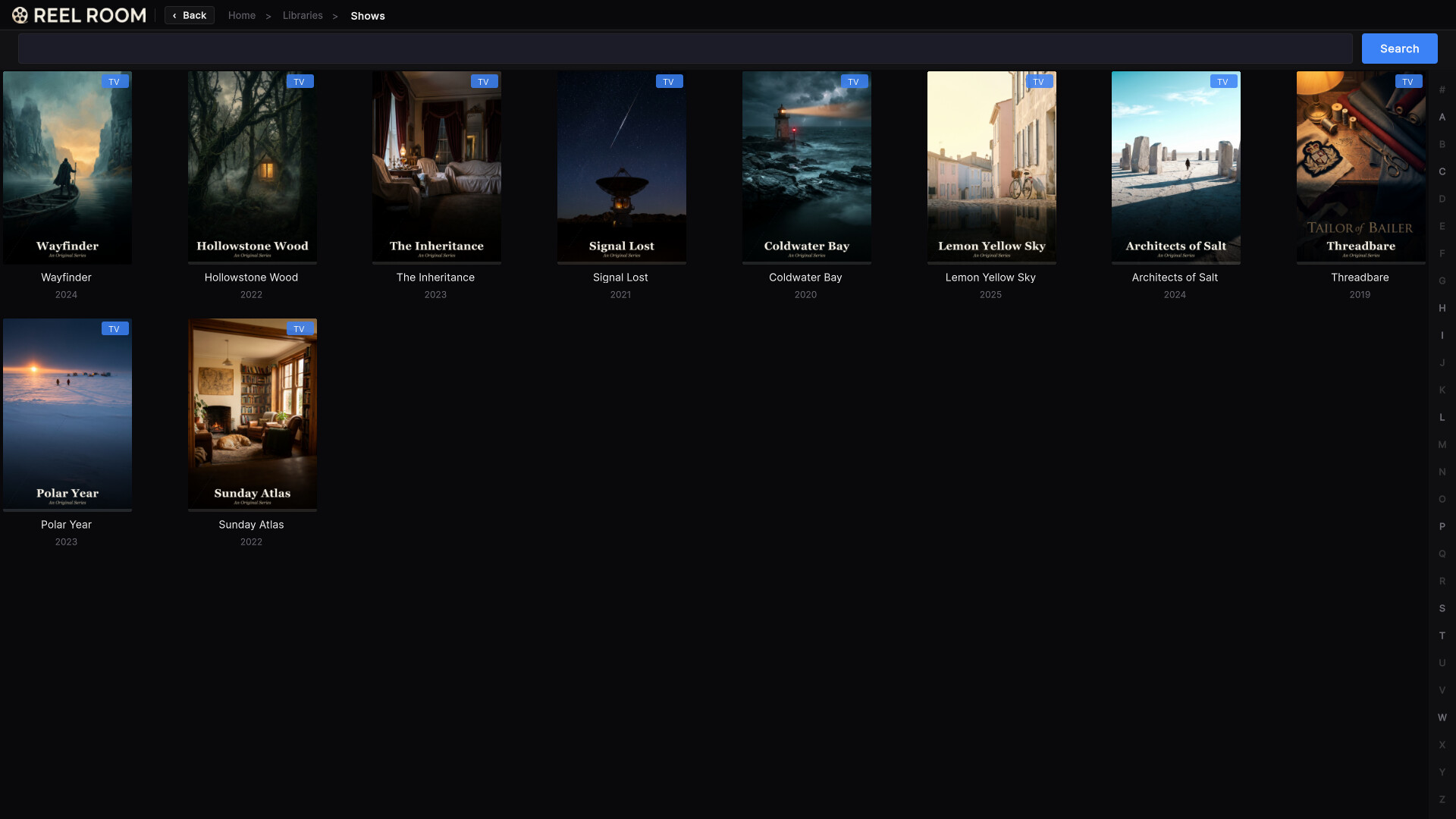Click the 2025 year under Lemon Yellow Sky

pos(990,294)
